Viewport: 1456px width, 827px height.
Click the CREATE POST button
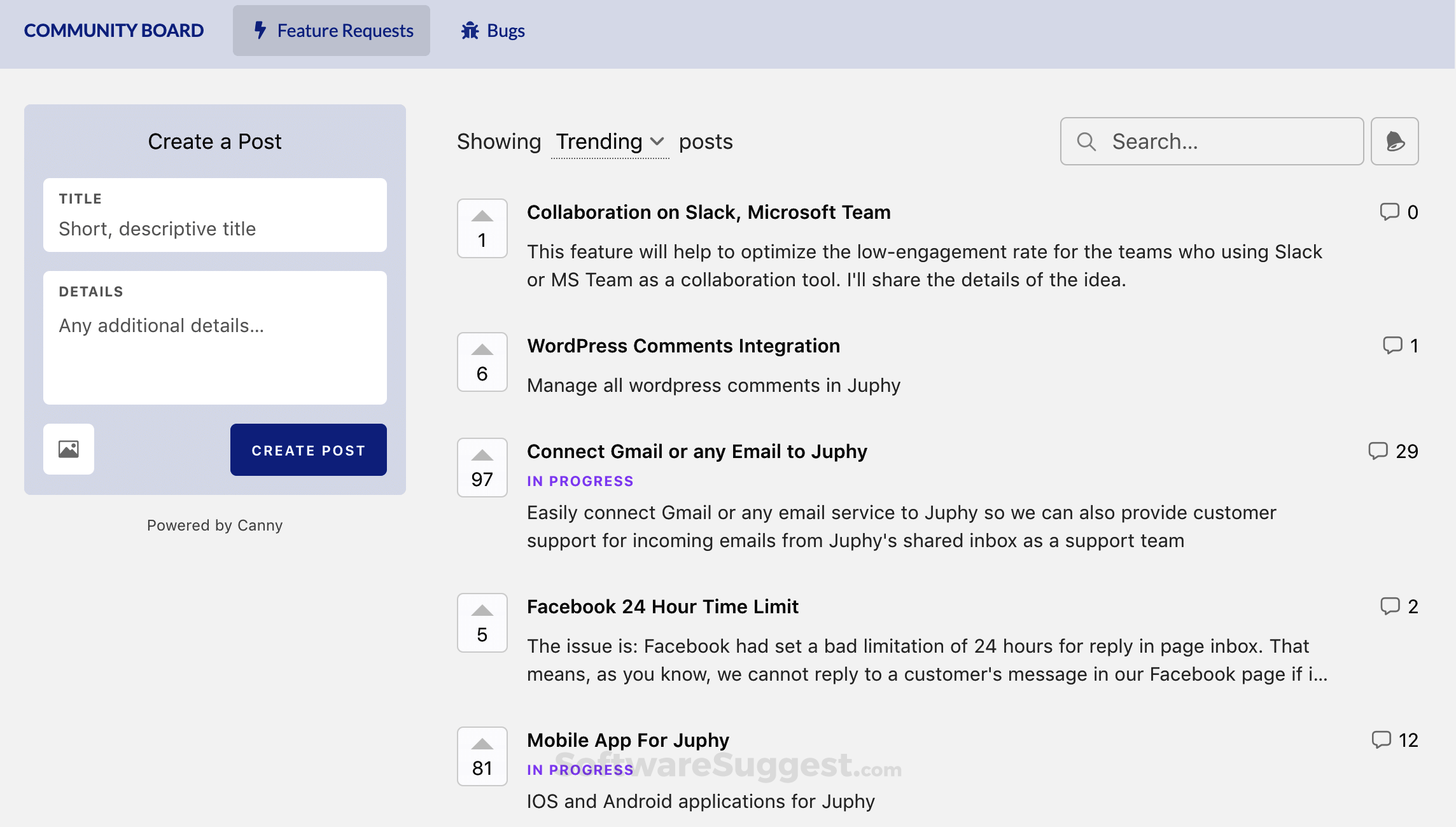tap(308, 449)
